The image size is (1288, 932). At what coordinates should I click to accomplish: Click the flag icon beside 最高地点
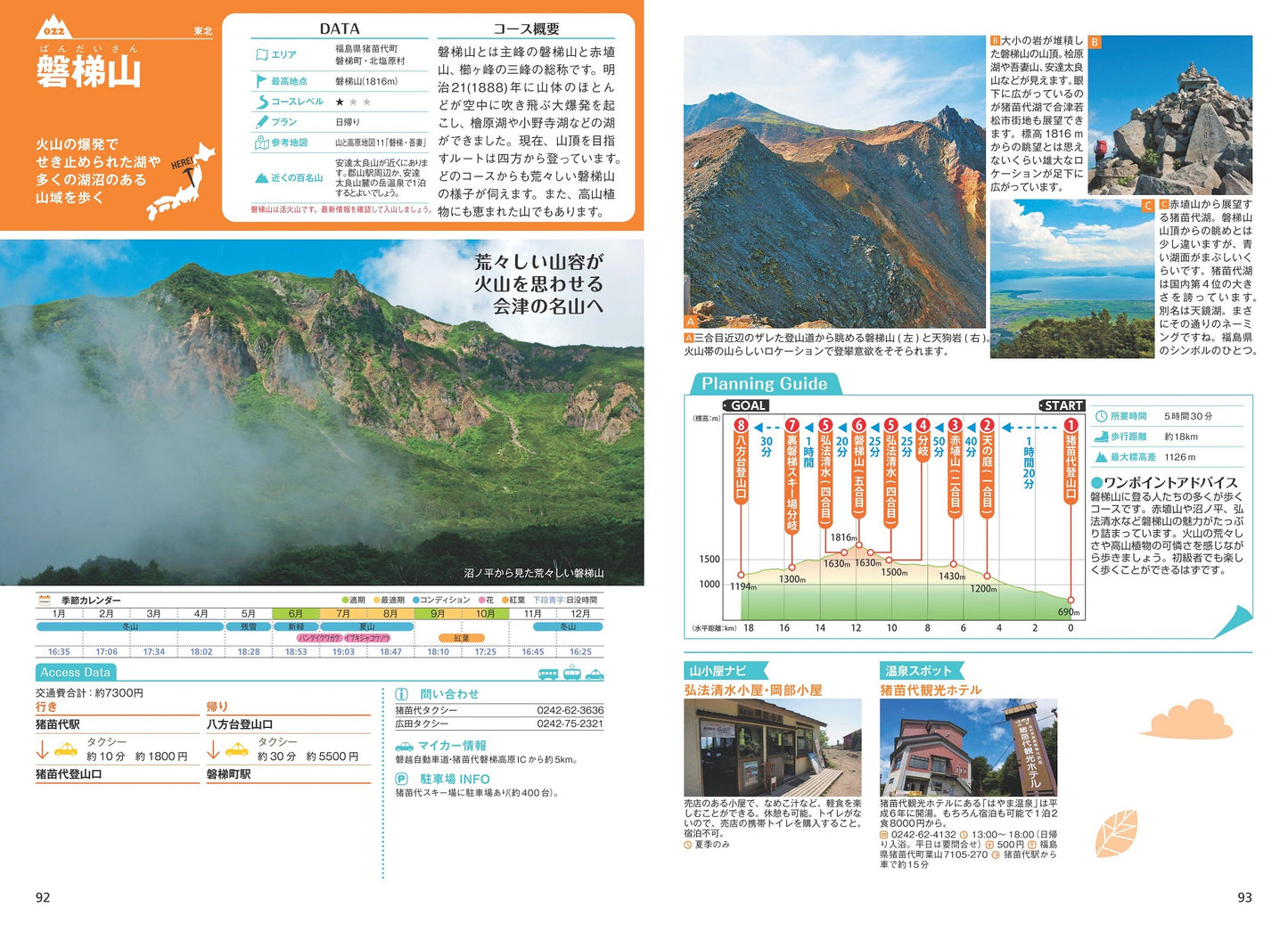tap(261, 81)
